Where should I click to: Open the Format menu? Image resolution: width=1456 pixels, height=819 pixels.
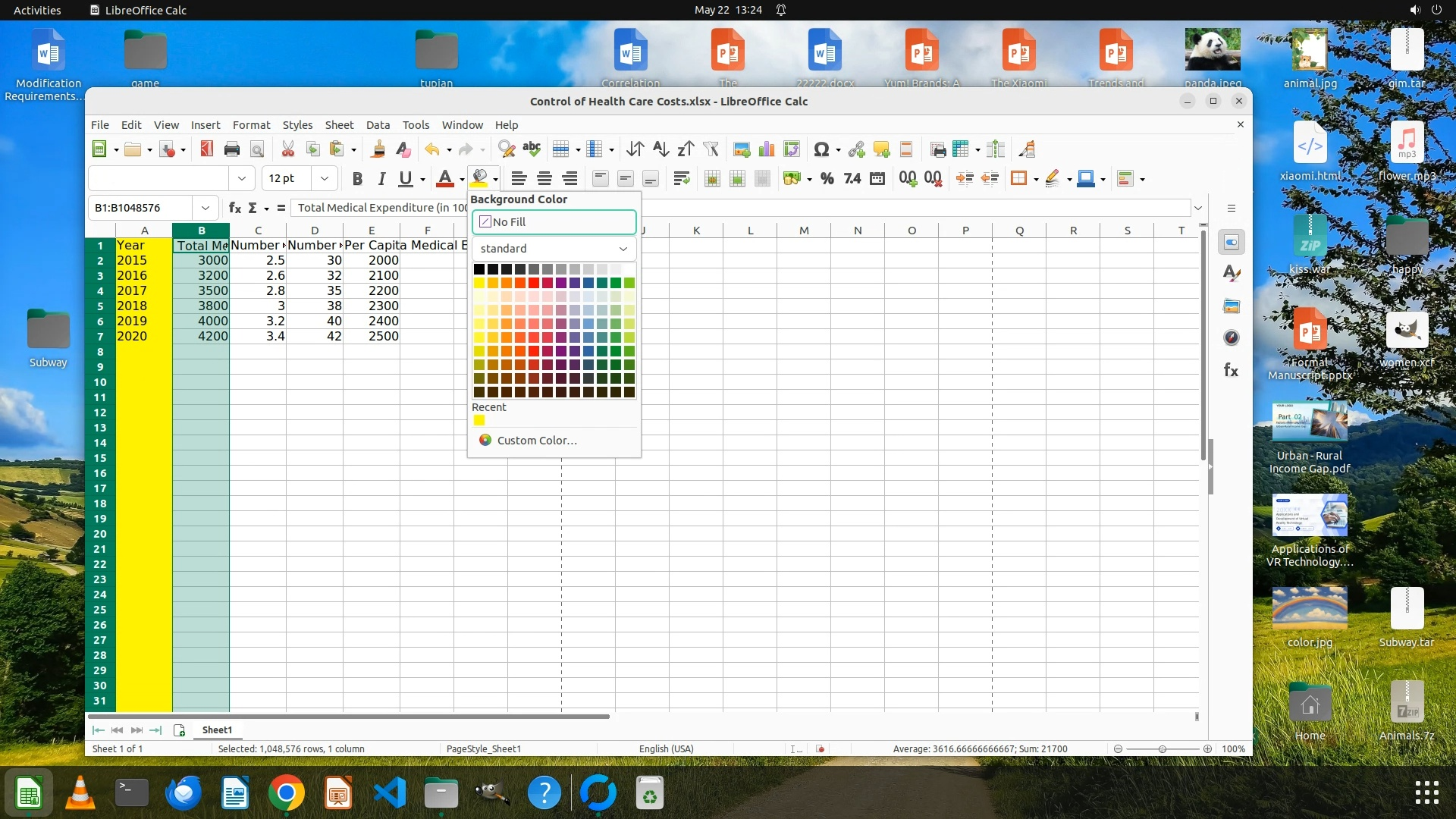click(251, 125)
